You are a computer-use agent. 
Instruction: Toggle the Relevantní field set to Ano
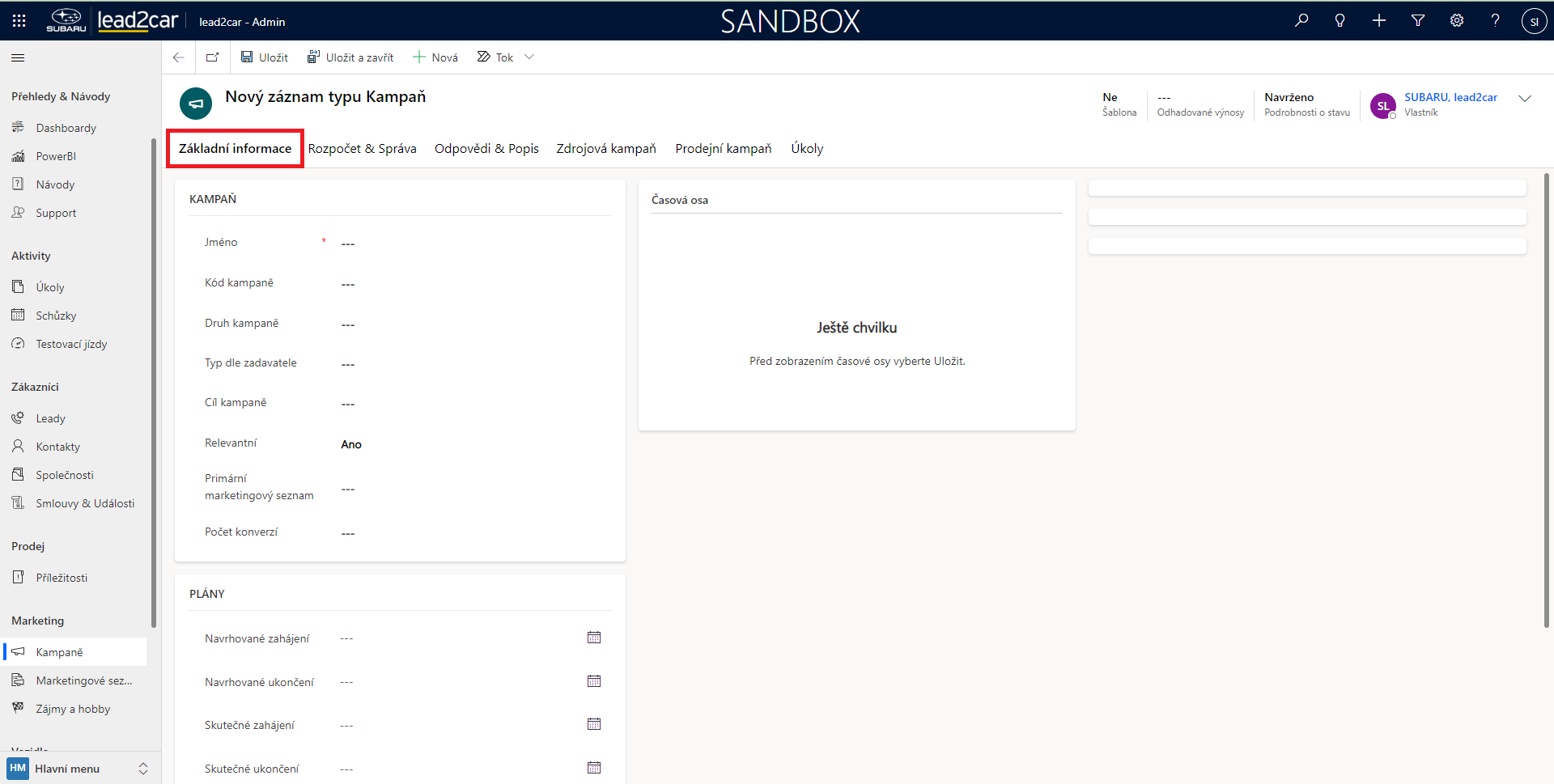coord(351,444)
